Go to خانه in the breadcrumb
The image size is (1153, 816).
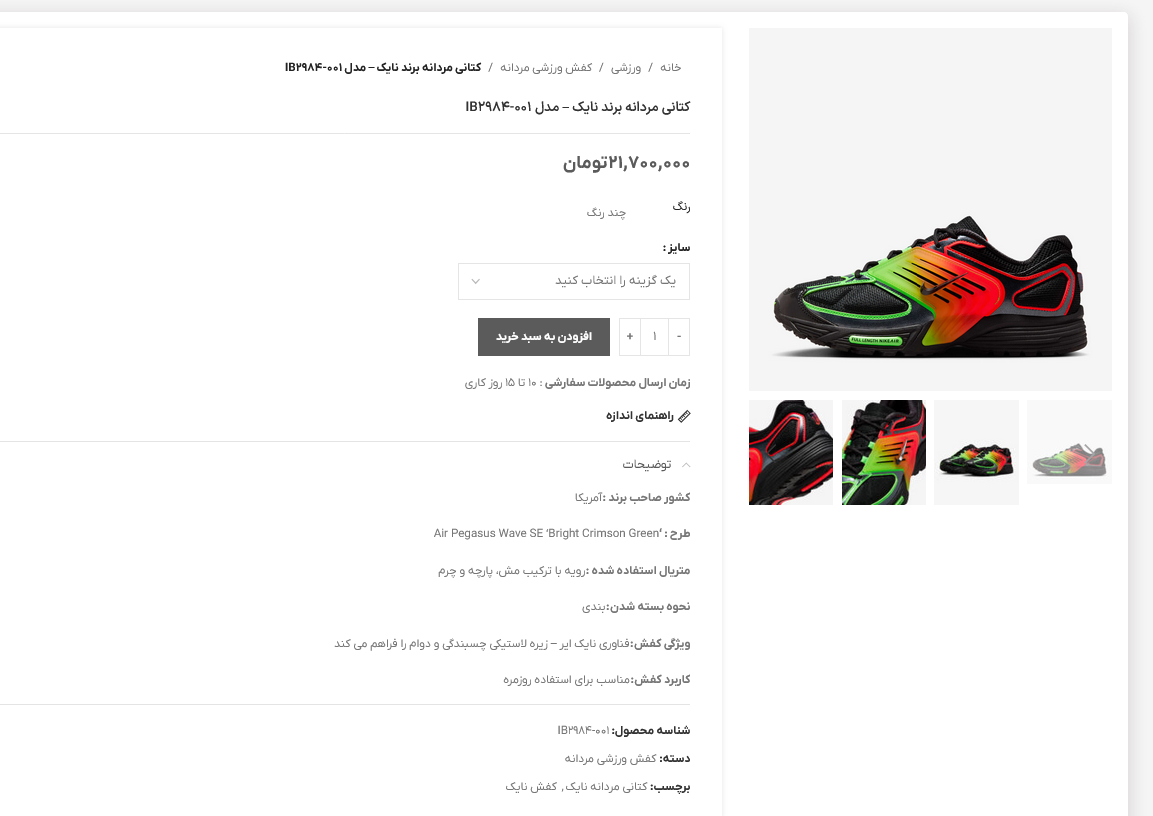click(x=670, y=68)
